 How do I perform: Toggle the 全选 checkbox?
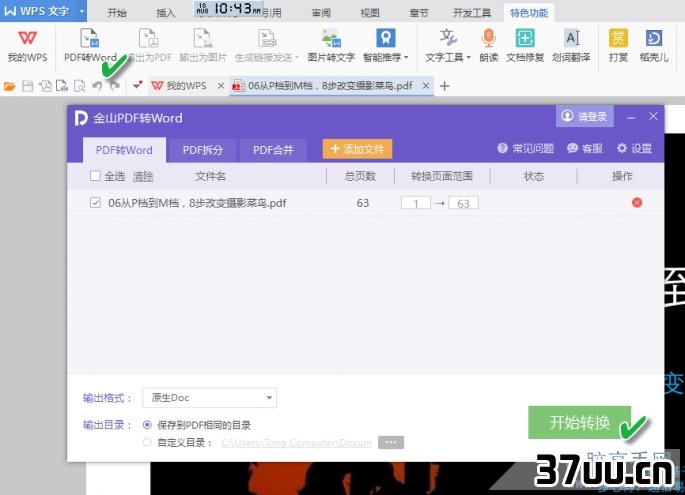95,176
